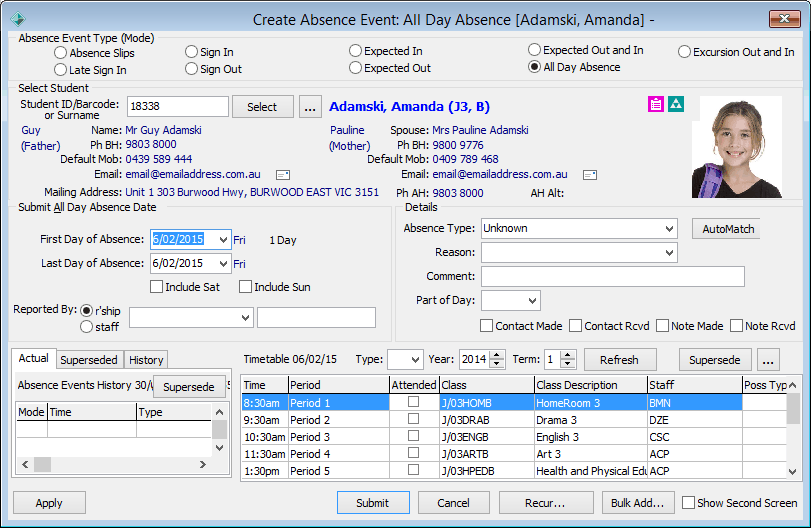Click Supersede in Absence Events History

(189, 387)
